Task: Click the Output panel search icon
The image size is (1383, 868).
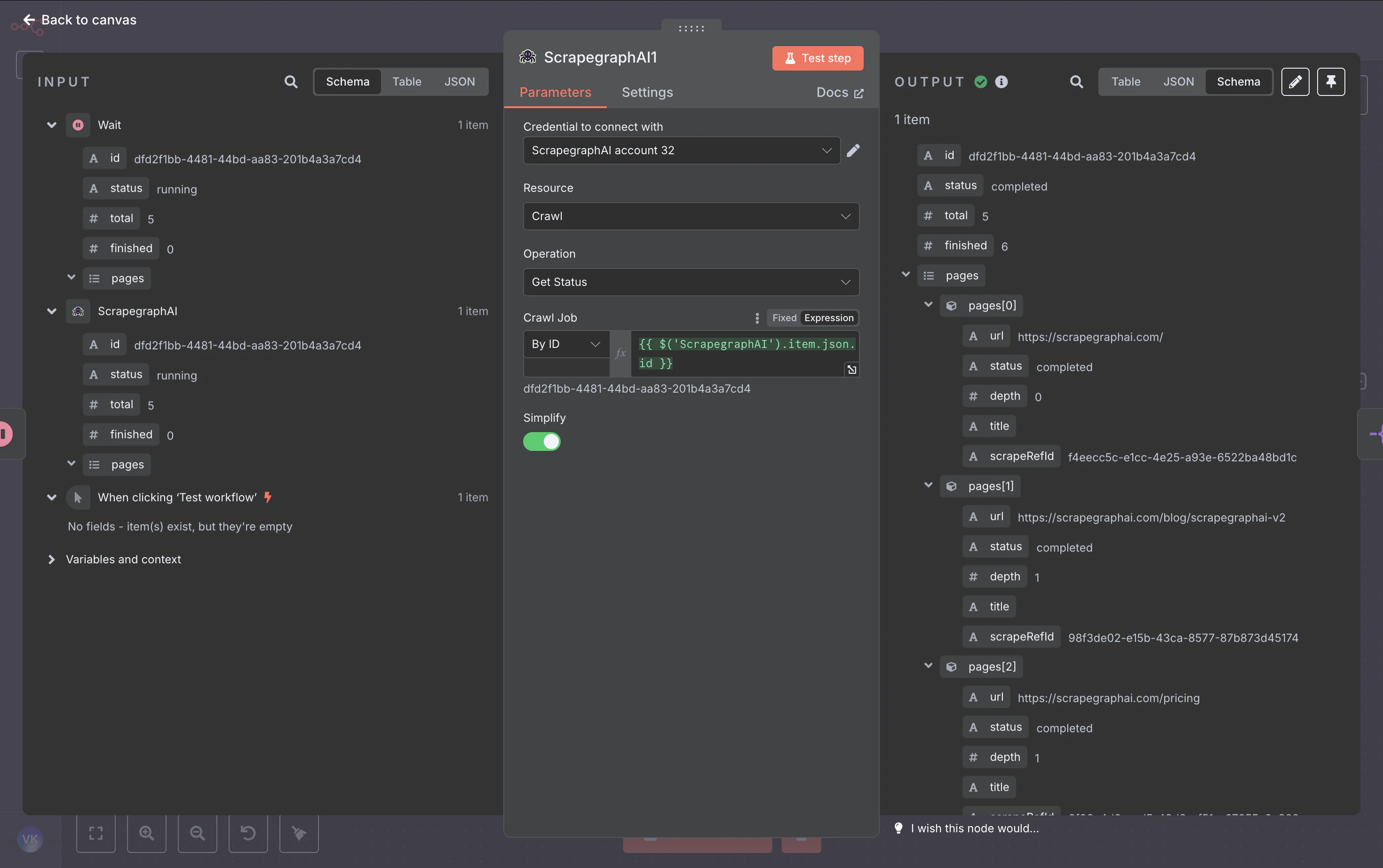Action: click(x=1076, y=81)
